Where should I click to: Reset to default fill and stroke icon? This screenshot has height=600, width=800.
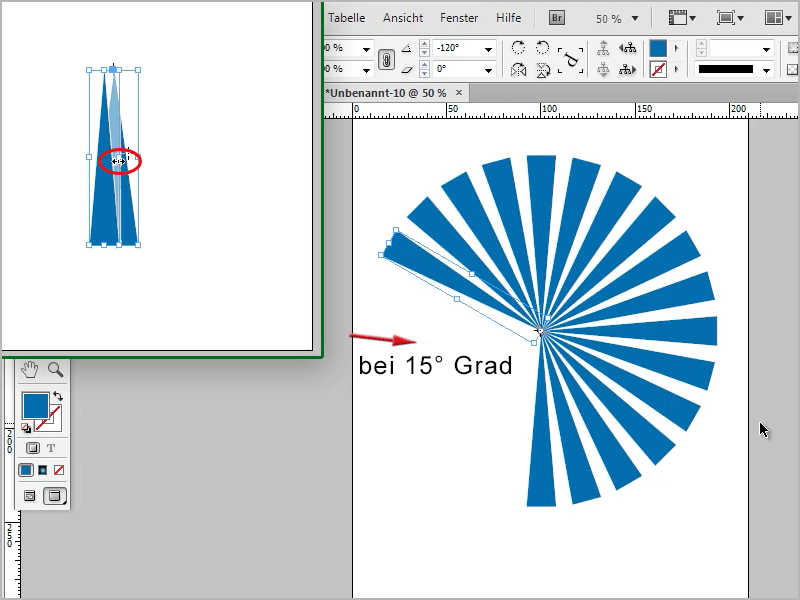tap(26, 428)
